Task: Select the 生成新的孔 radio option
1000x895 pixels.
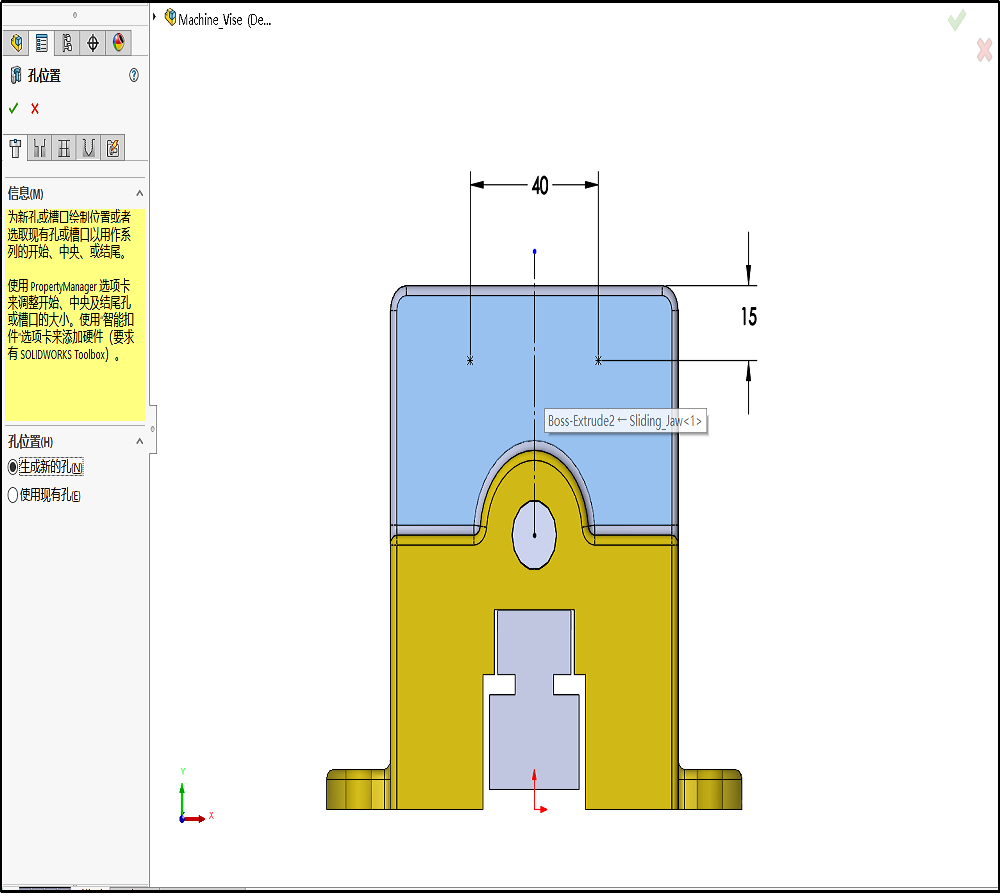Action: pyautogui.click(x=13, y=467)
